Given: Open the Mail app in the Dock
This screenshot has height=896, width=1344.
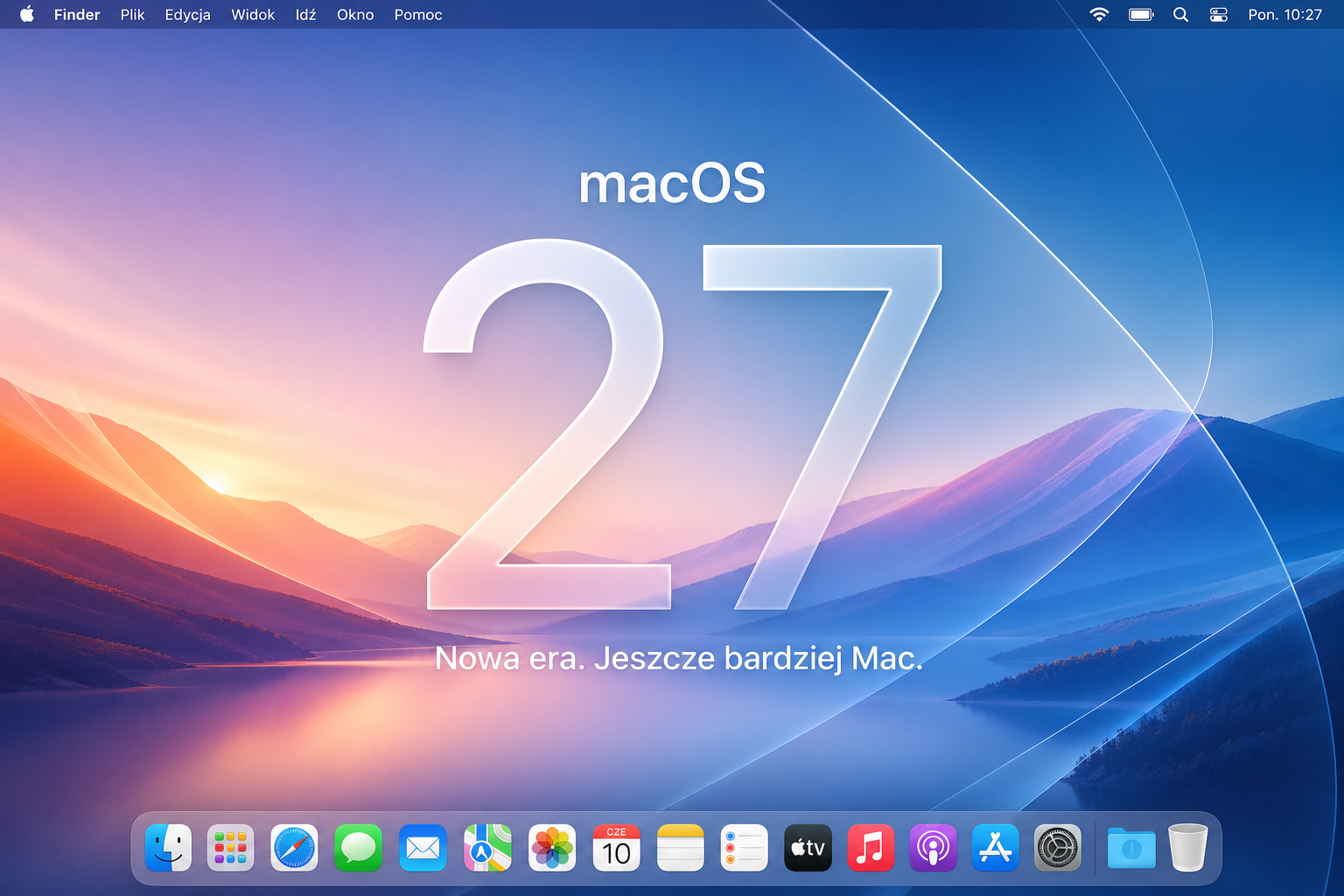Looking at the screenshot, I should [423, 848].
